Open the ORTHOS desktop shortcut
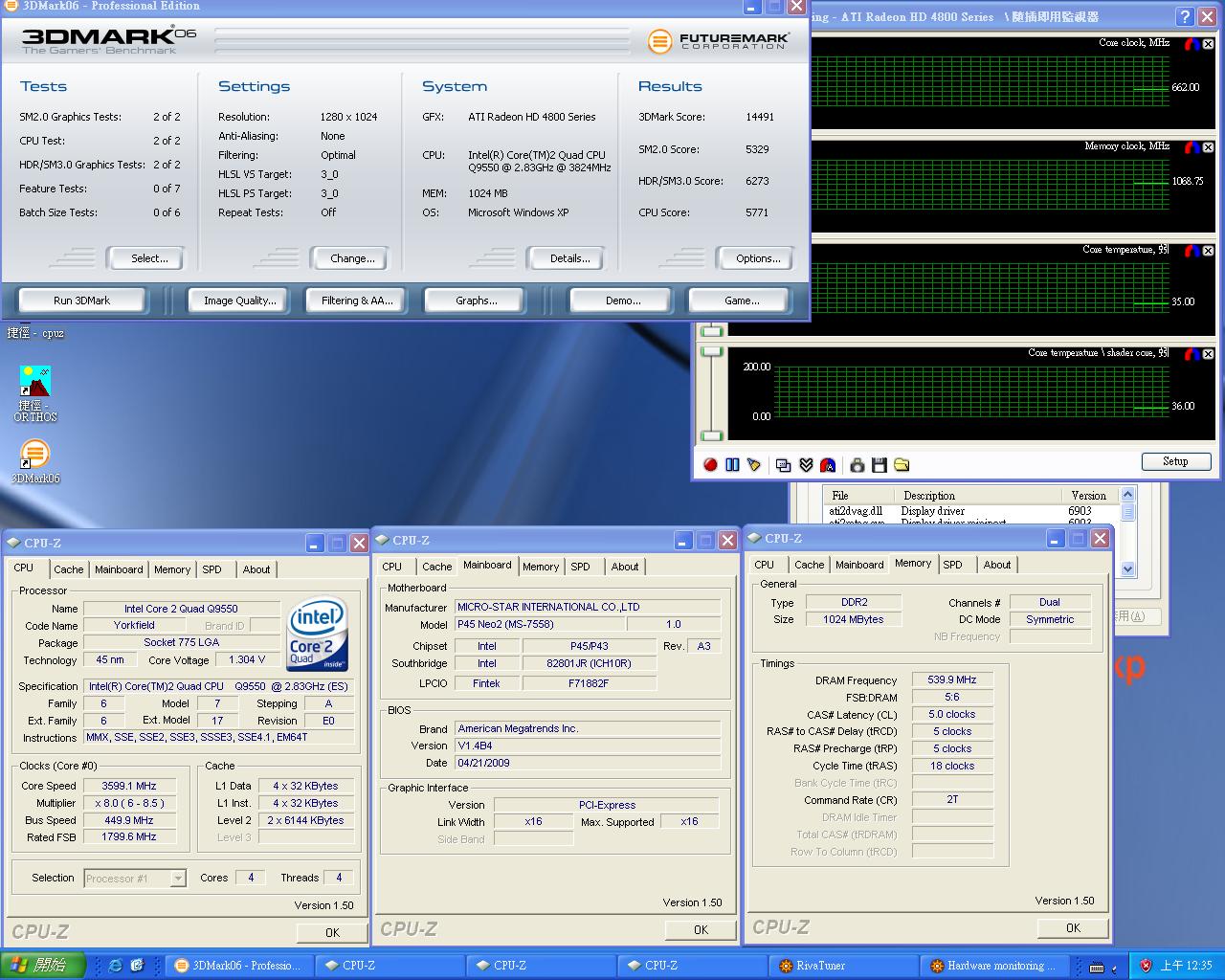This screenshot has height=980, width=1225. tap(35, 393)
